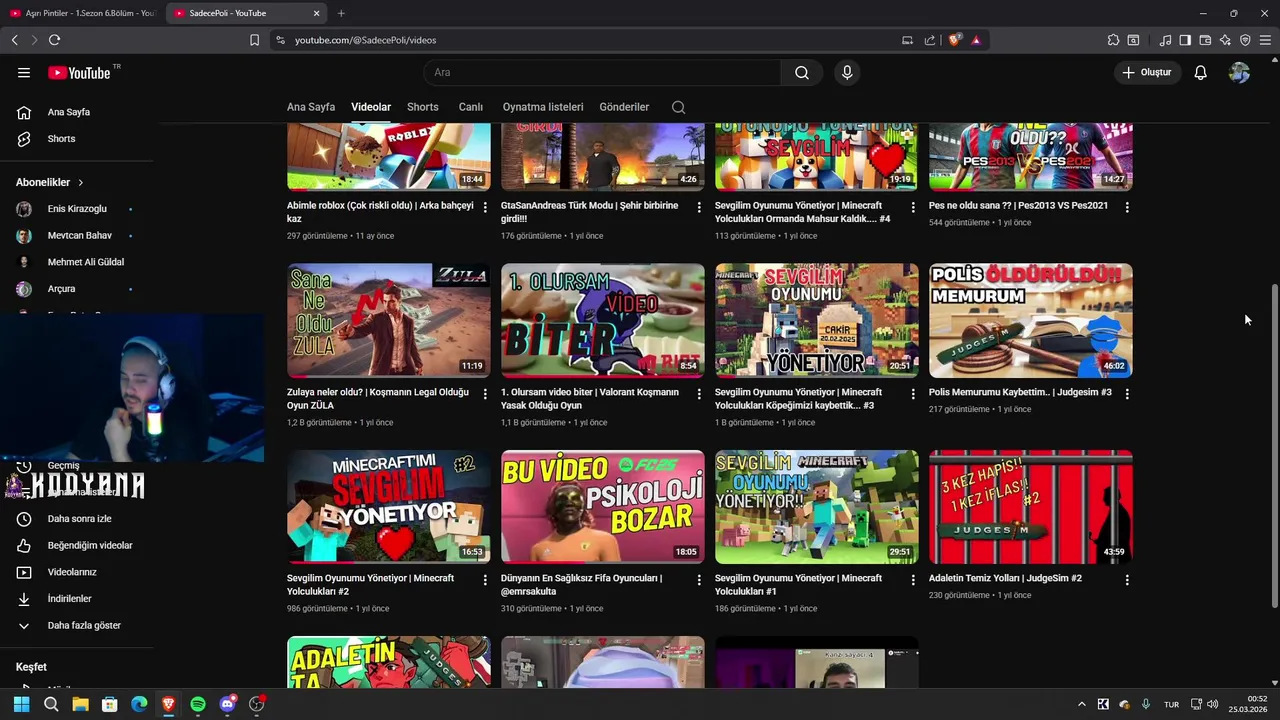Viewport: 1280px width, 720px height.
Task: Open options for the Zulaya neler oldu video
Action: point(485,394)
